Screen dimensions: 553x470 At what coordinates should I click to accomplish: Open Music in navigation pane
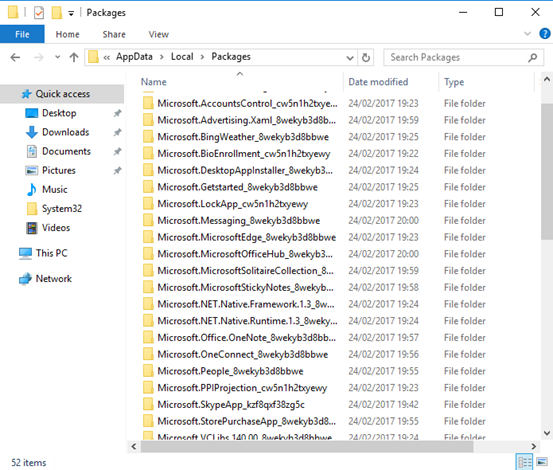click(55, 189)
